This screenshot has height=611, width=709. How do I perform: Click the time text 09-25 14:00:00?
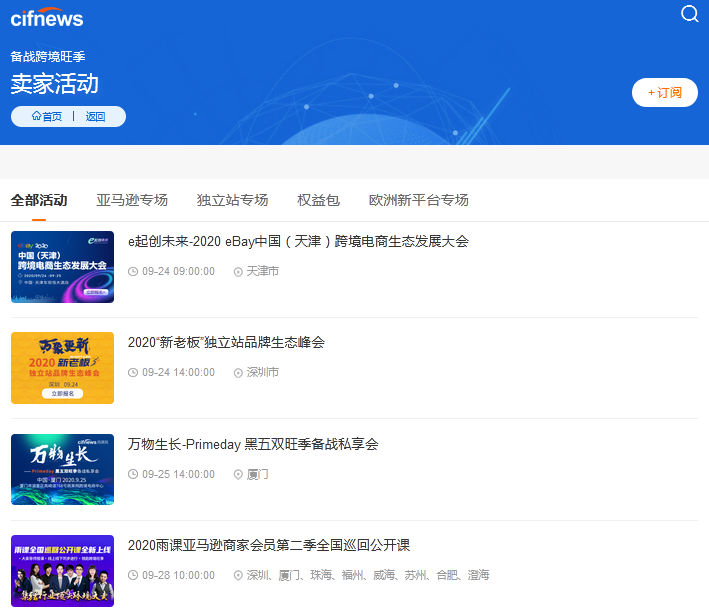[x=179, y=474]
